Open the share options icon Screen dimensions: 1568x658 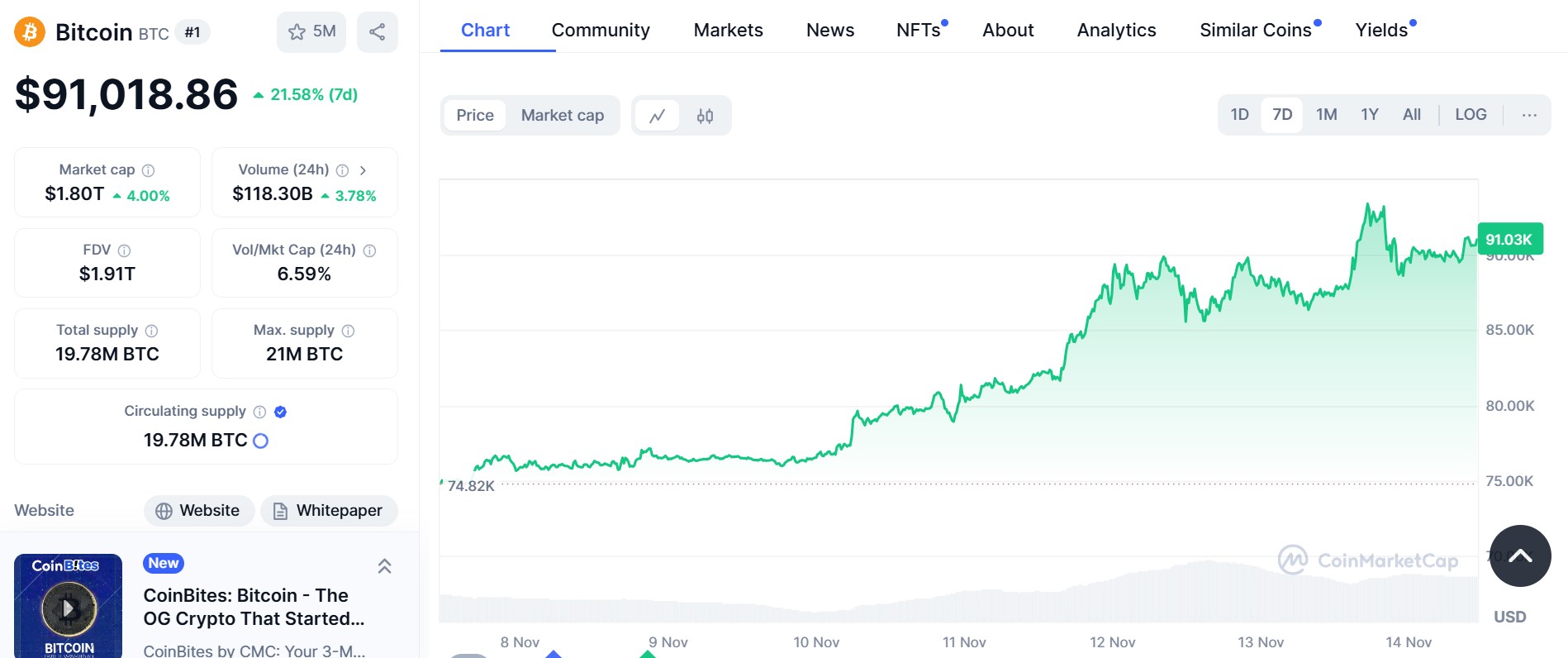[378, 32]
